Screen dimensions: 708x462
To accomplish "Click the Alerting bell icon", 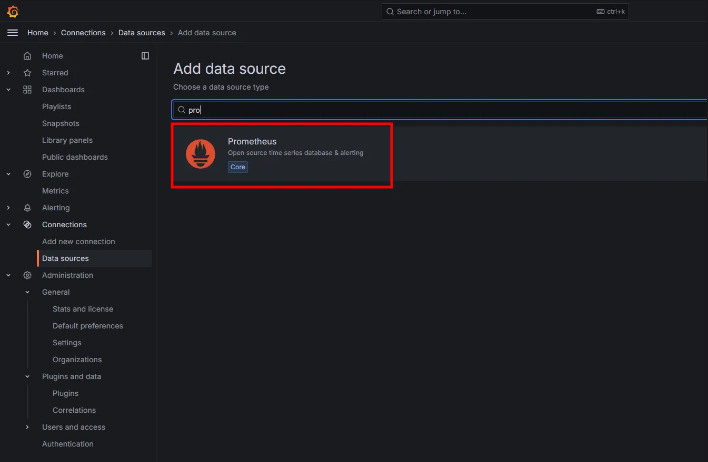I will tap(27, 208).
